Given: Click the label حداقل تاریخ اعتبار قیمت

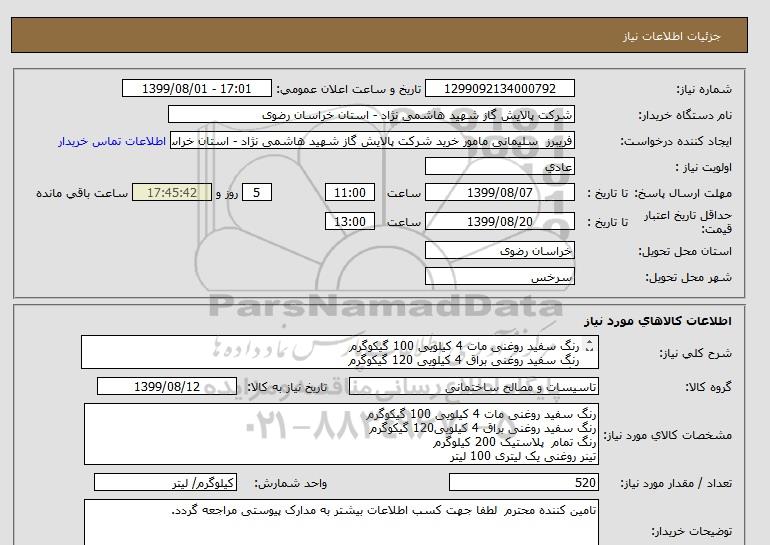Looking at the screenshot, I should point(688,222).
